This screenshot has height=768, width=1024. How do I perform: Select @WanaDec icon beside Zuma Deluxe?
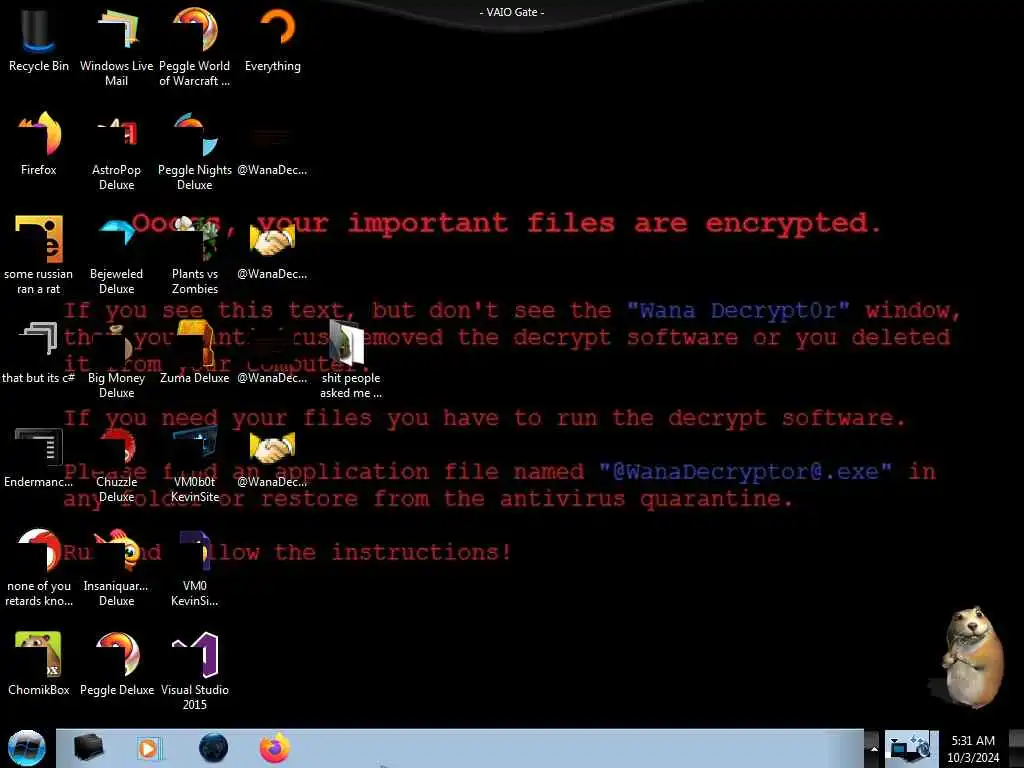pos(272,353)
